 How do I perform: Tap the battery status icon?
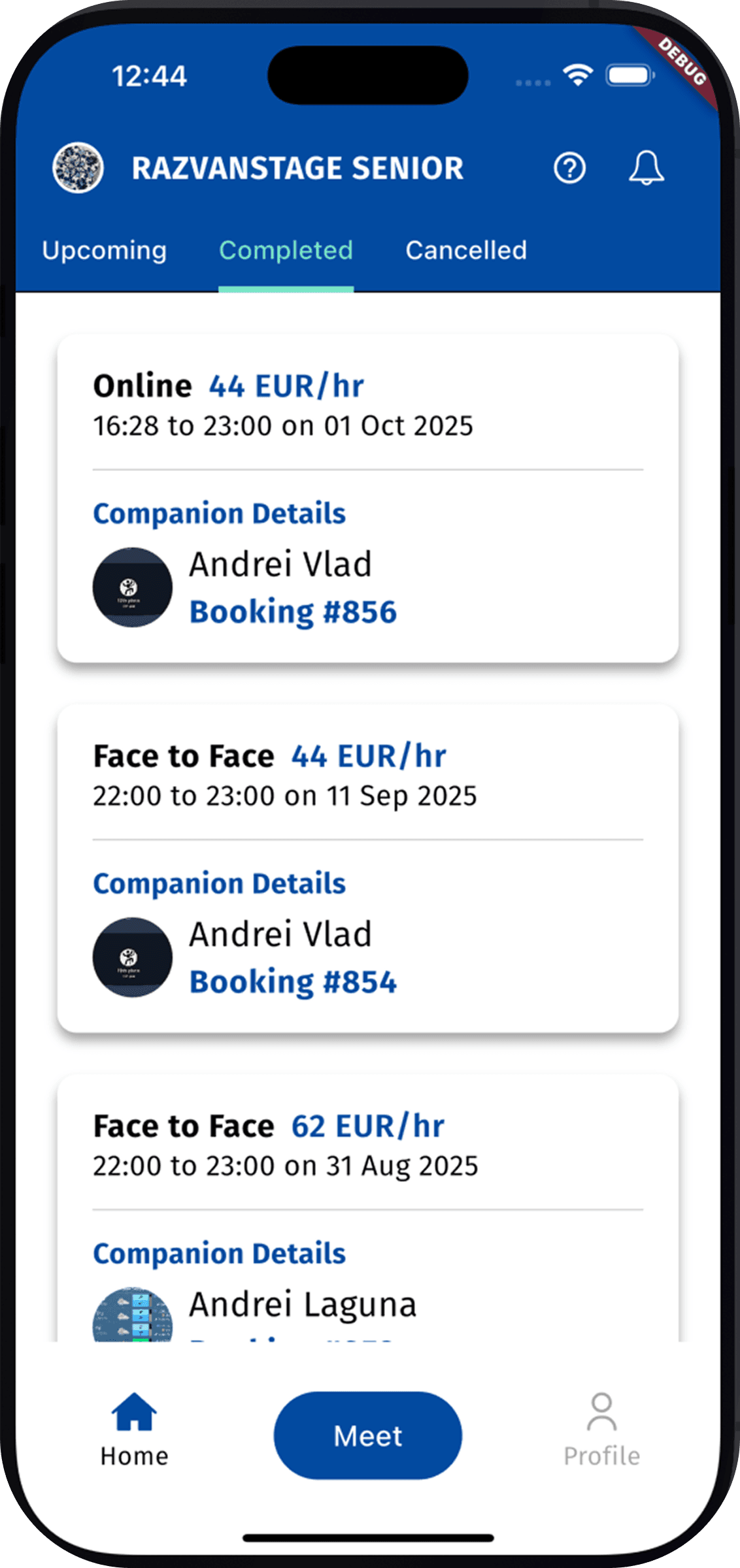pyautogui.click(x=630, y=75)
